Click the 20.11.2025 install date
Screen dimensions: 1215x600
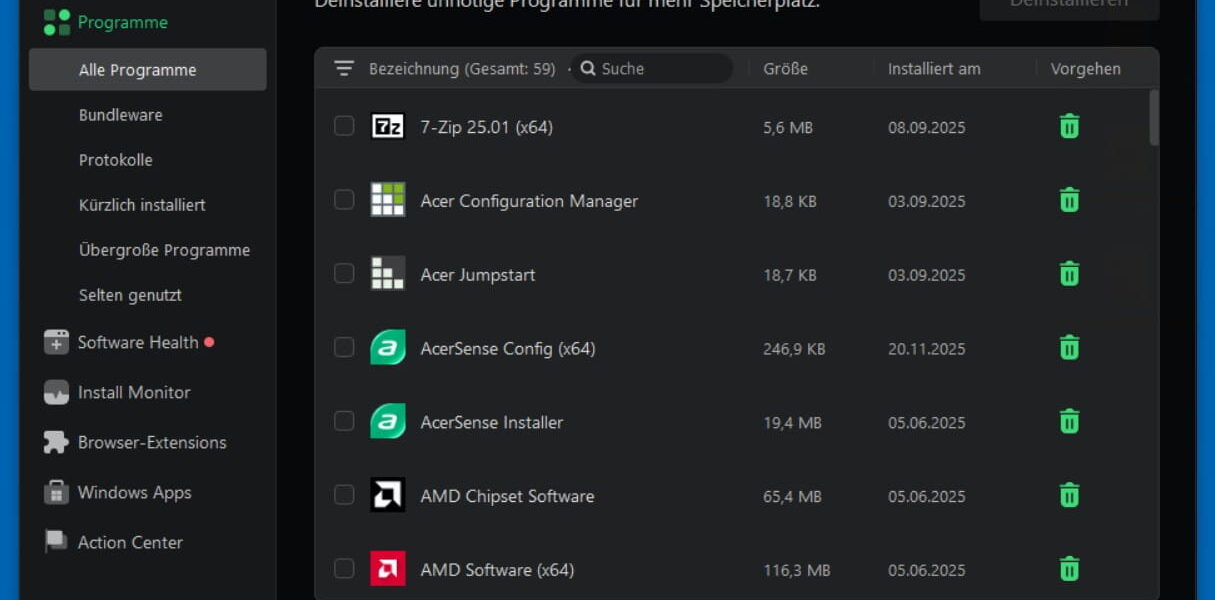(926, 349)
